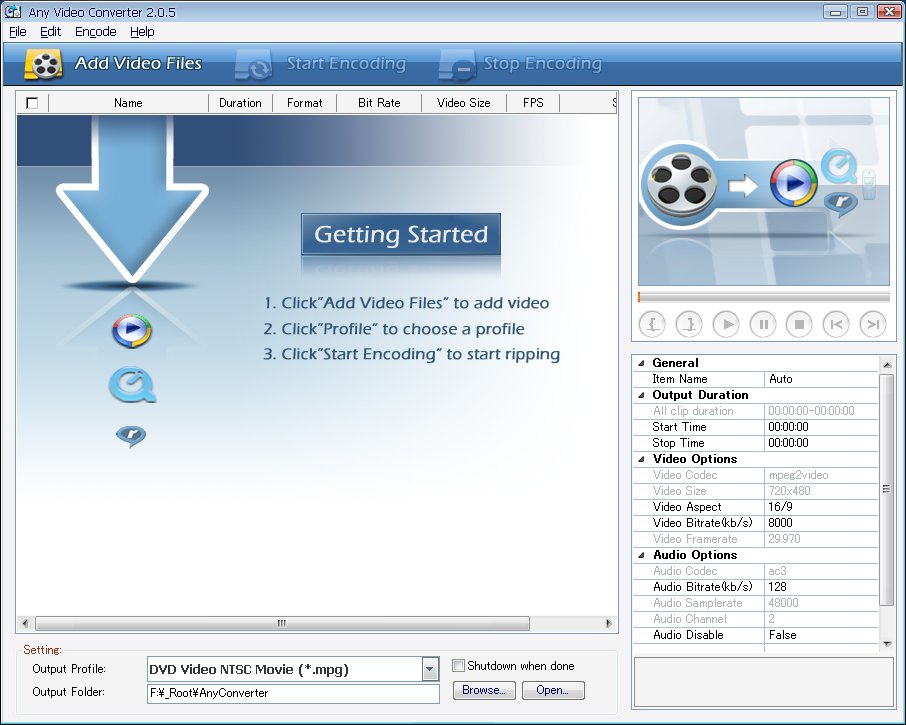Edit the Start Time value 00:00:00
This screenshot has width=906, height=725.
click(x=820, y=427)
